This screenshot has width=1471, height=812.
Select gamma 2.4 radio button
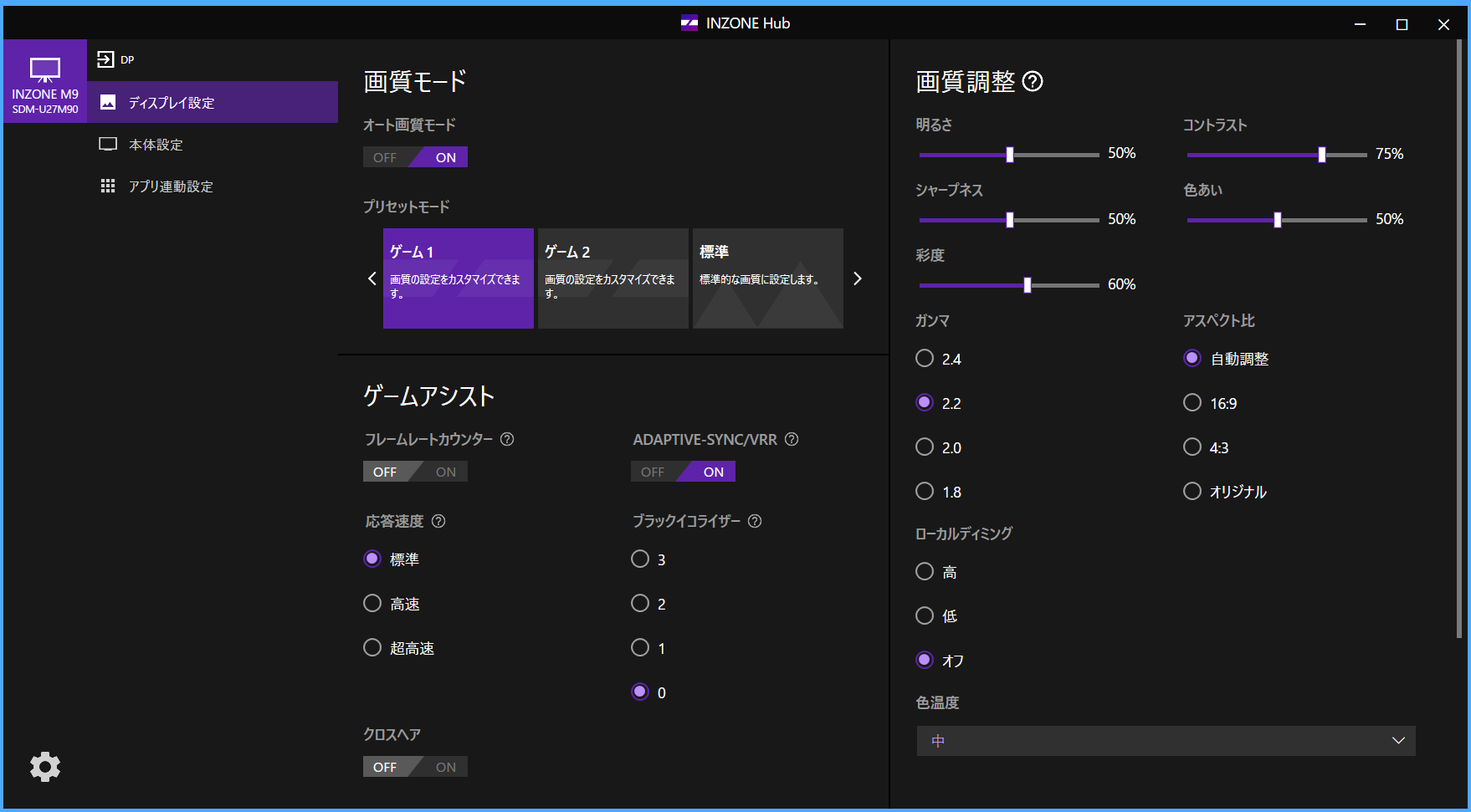click(925, 358)
